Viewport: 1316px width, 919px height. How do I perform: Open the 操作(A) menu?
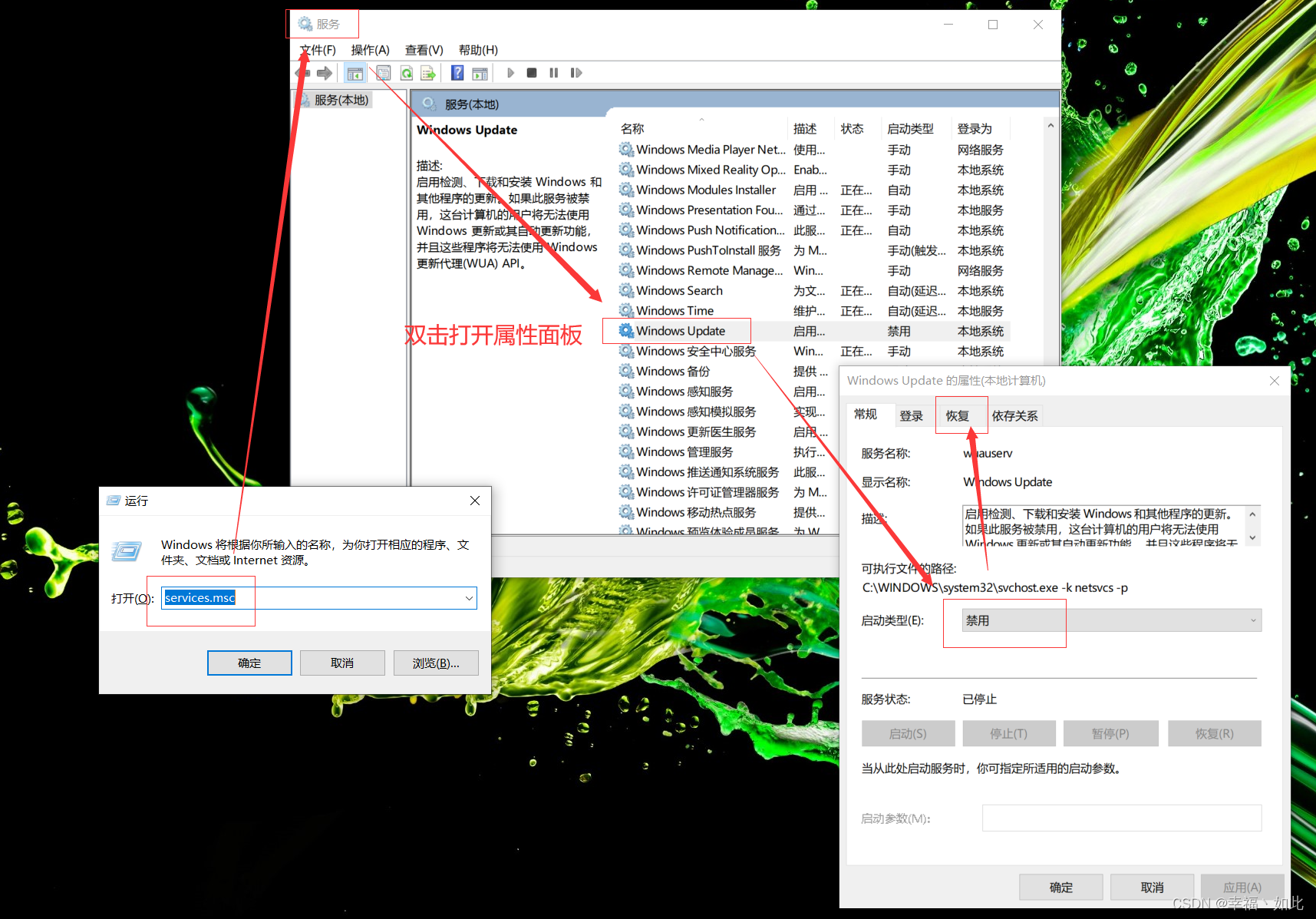(371, 50)
